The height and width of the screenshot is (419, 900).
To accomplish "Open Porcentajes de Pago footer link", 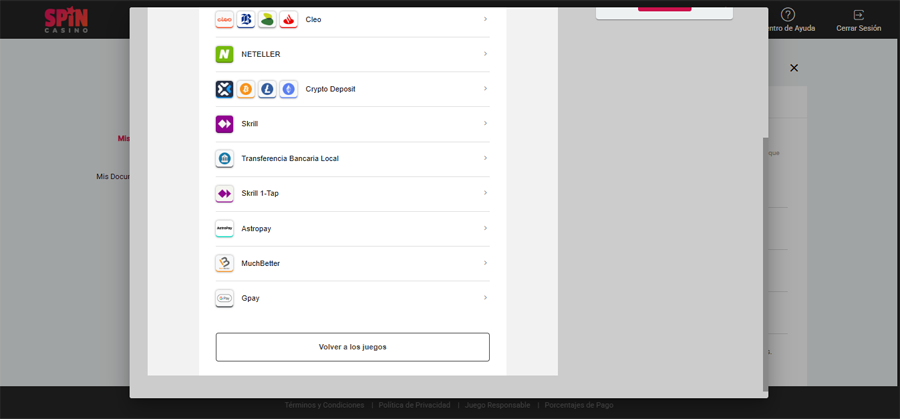I will [579, 405].
